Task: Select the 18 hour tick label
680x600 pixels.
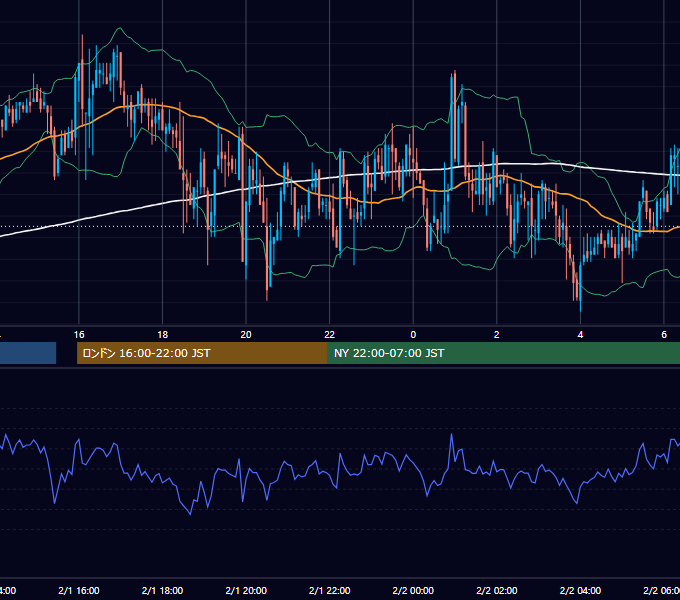Action: pyautogui.click(x=163, y=335)
